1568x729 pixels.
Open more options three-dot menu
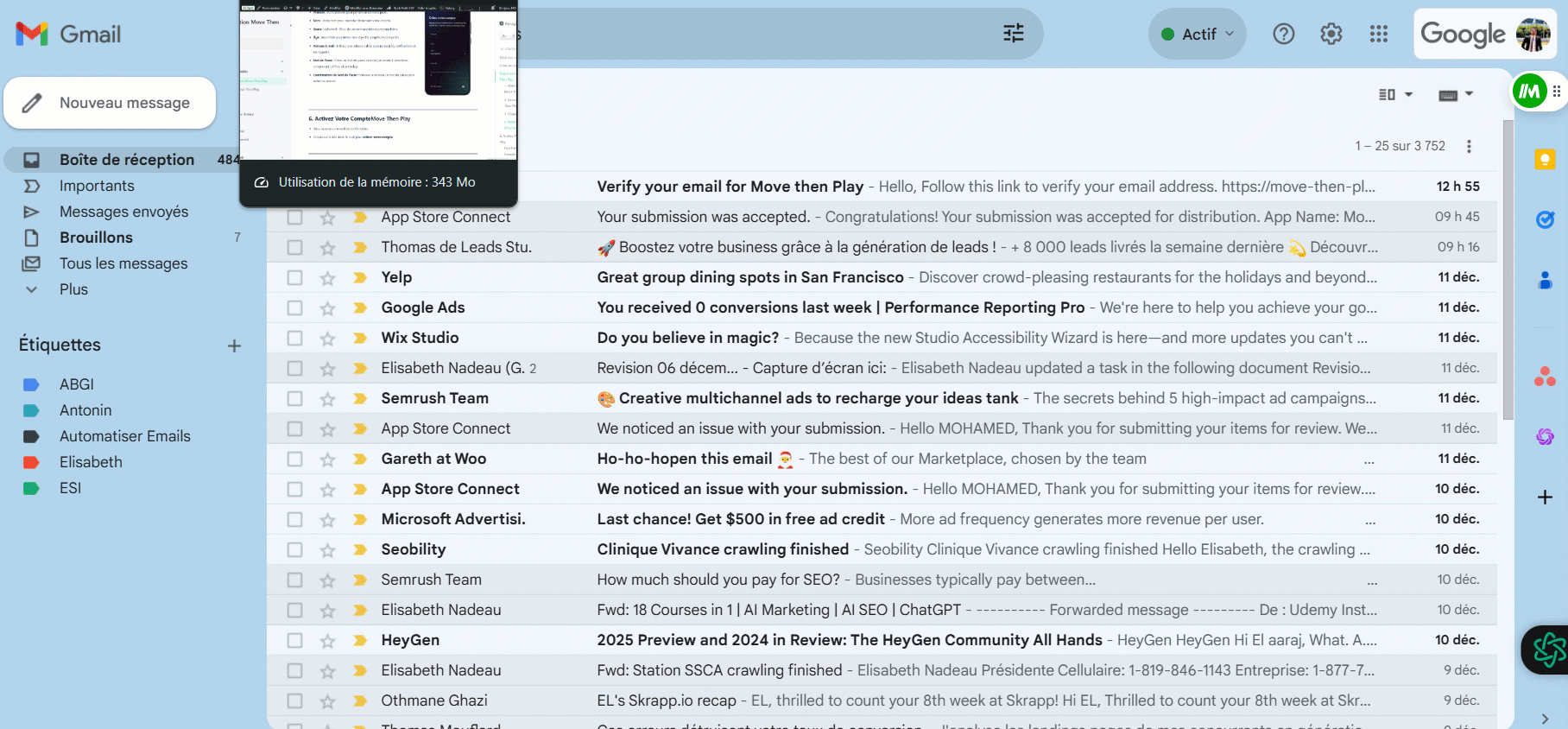[x=1469, y=146]
